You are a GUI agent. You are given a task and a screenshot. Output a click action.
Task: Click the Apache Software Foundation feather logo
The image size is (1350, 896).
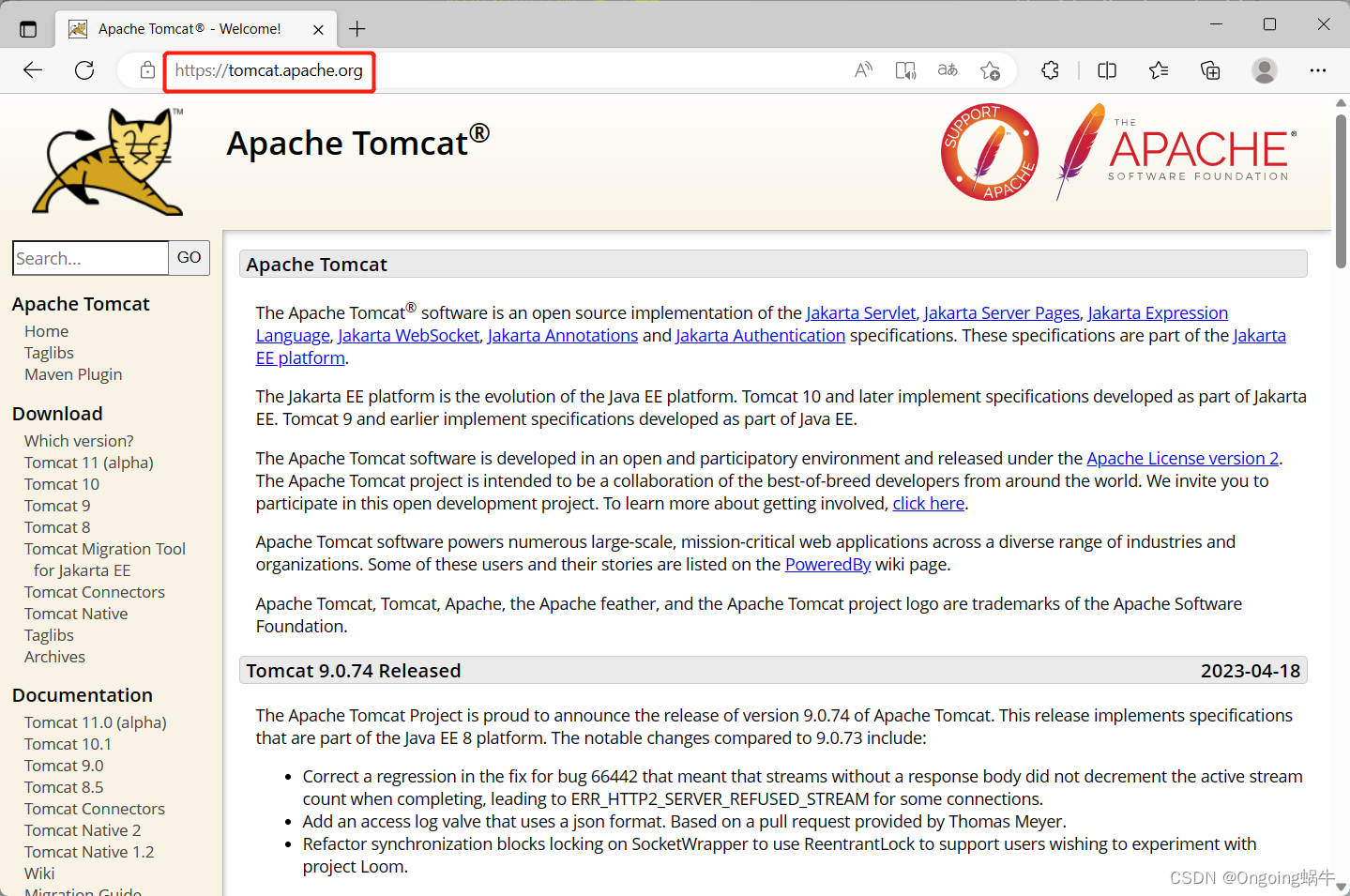[x=1175, y=150]
